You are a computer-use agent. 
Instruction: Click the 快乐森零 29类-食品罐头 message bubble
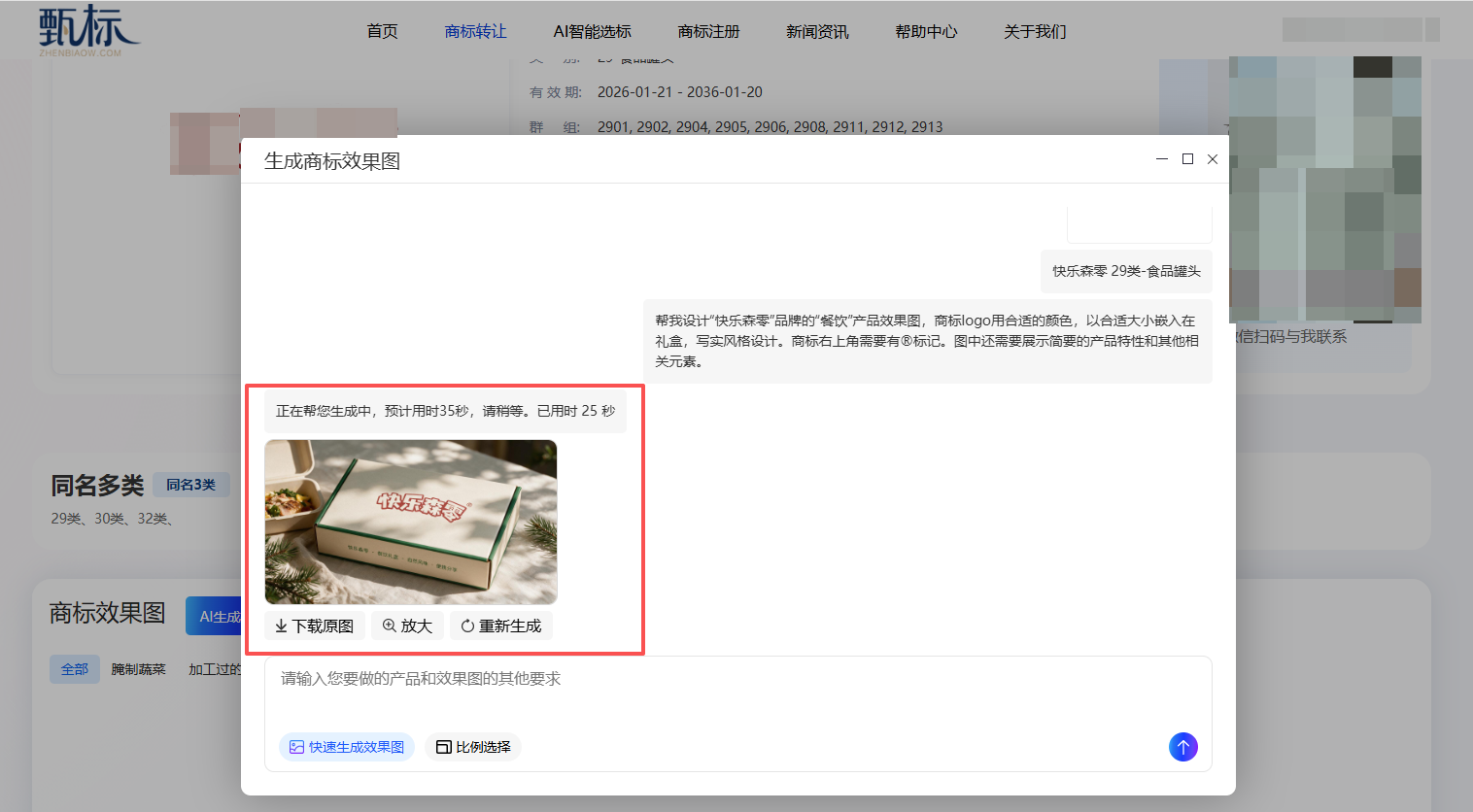point(1126,271)
